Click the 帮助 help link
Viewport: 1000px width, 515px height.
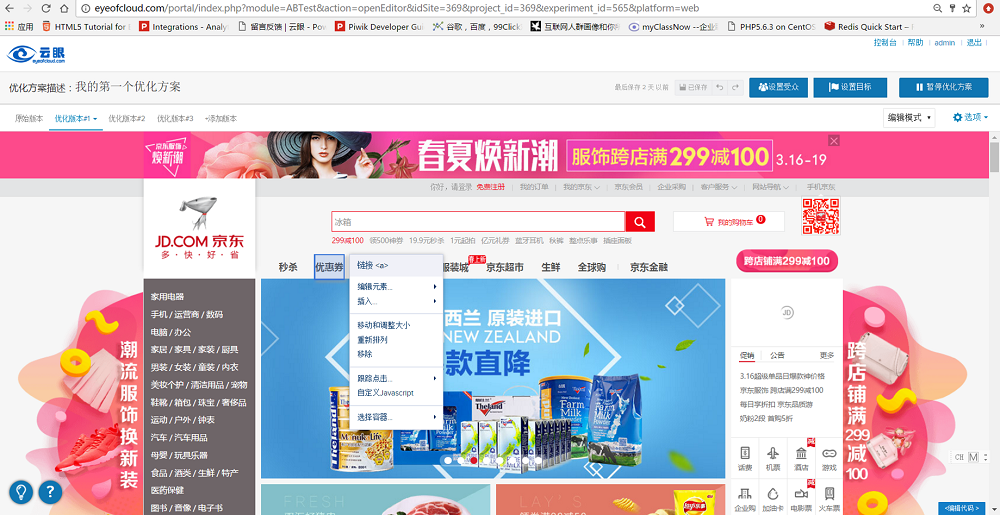click(915, 43)
